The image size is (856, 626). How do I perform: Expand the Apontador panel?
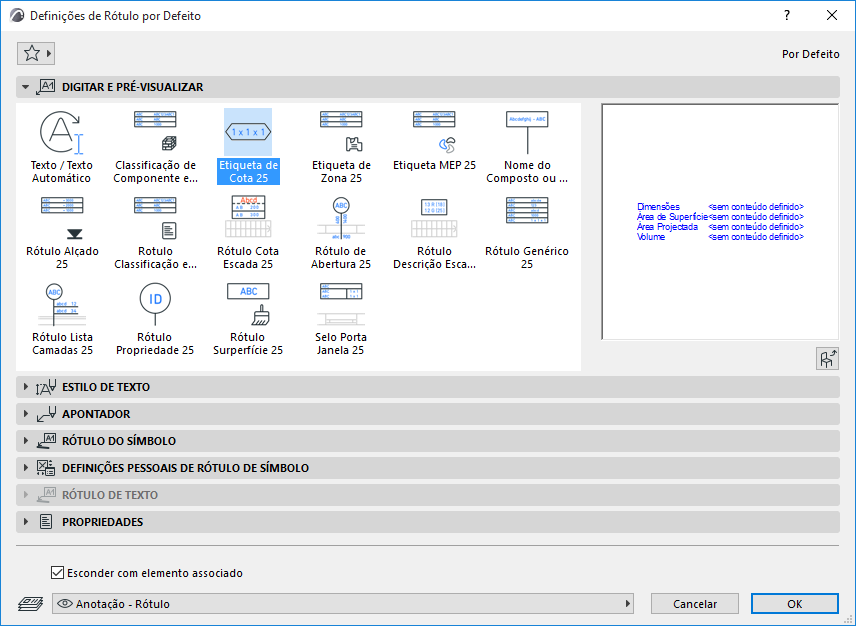428,414
